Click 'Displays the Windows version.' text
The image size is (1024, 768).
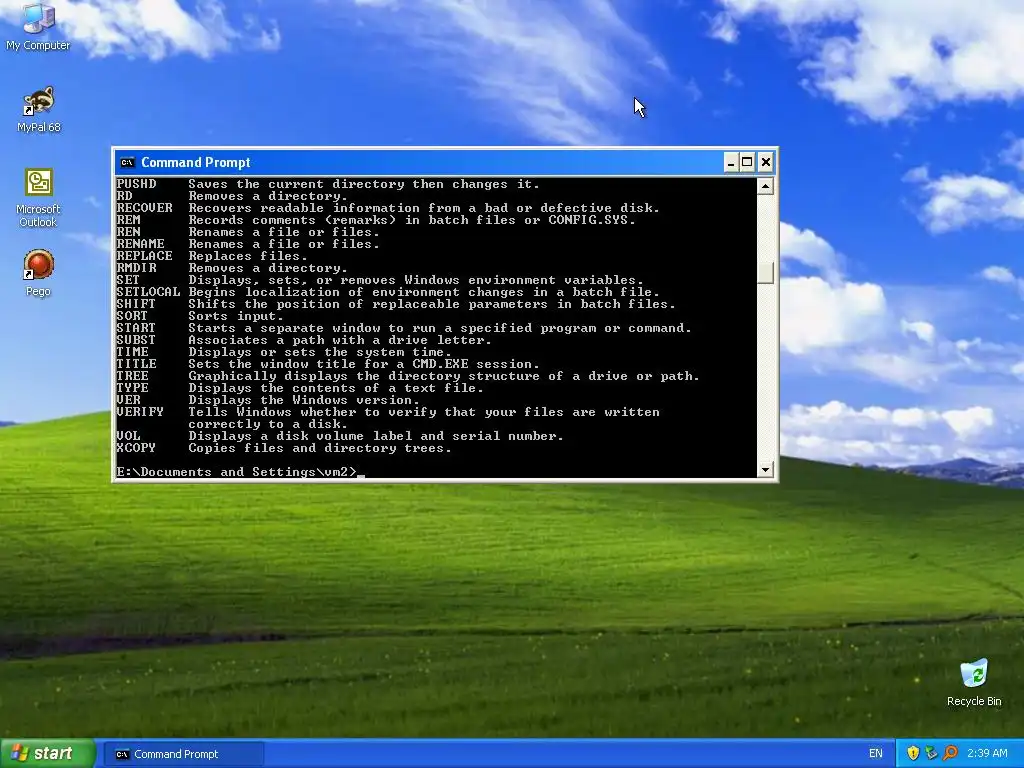point(304,400)
